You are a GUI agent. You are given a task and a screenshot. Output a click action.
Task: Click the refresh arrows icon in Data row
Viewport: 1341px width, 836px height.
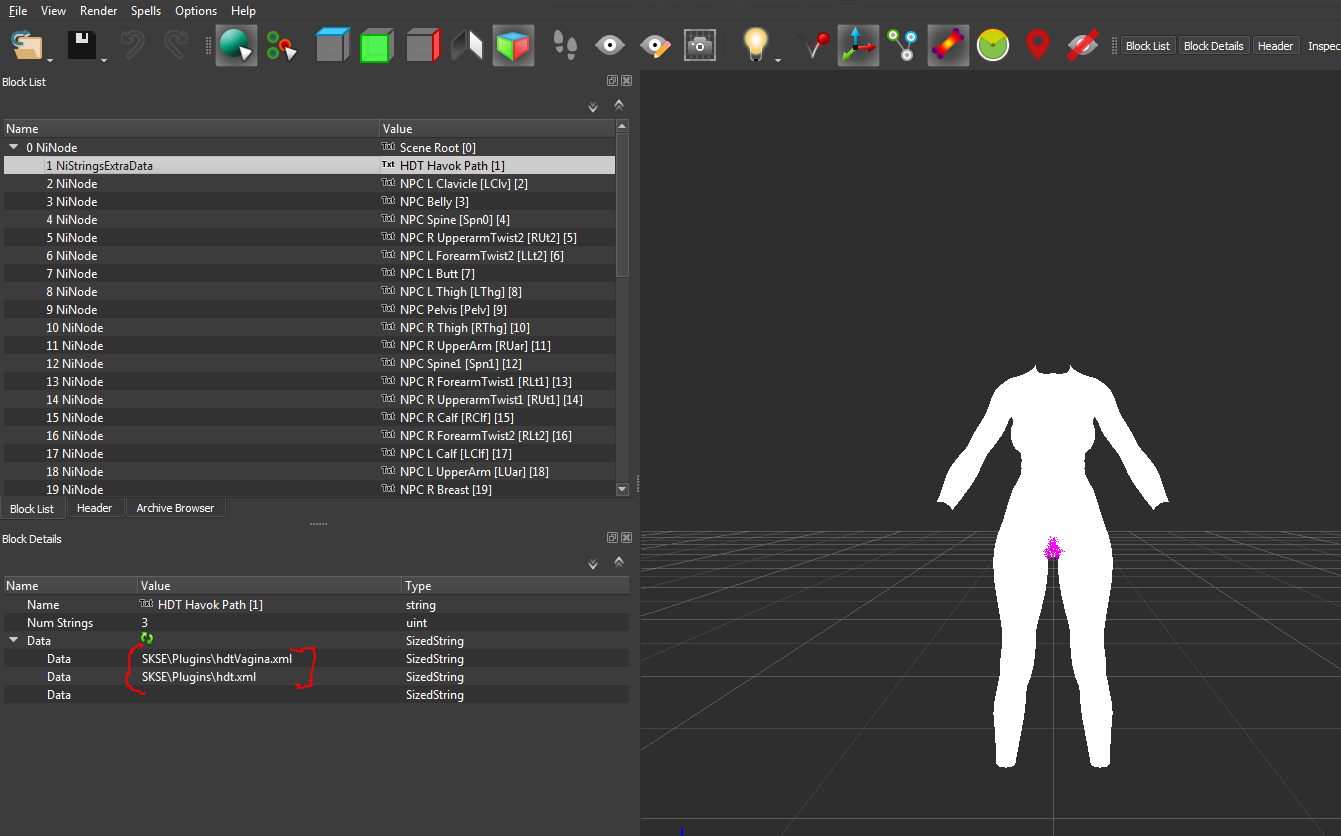148,638
